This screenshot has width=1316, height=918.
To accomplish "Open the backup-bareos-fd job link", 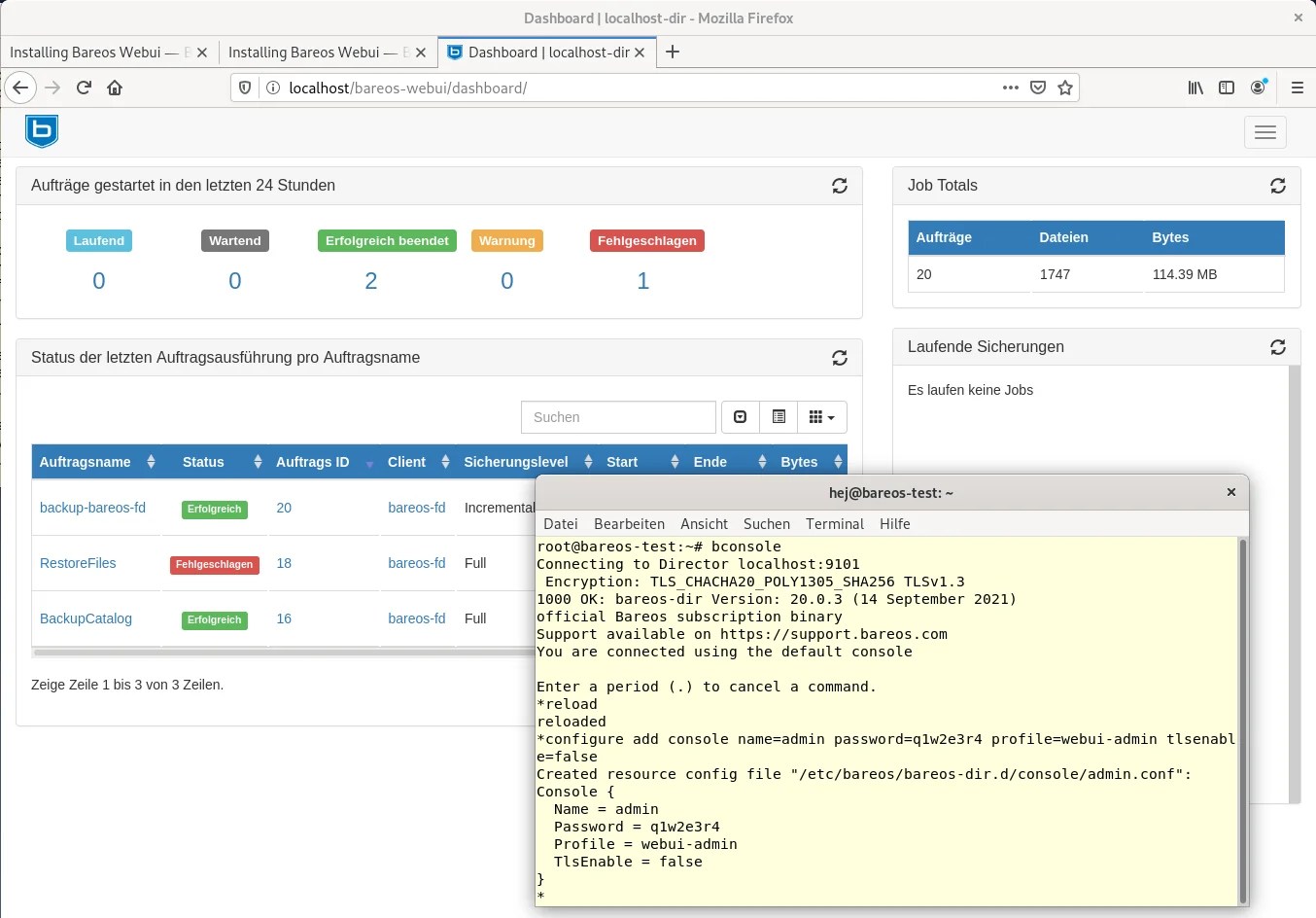I will [x=92, y=508].
